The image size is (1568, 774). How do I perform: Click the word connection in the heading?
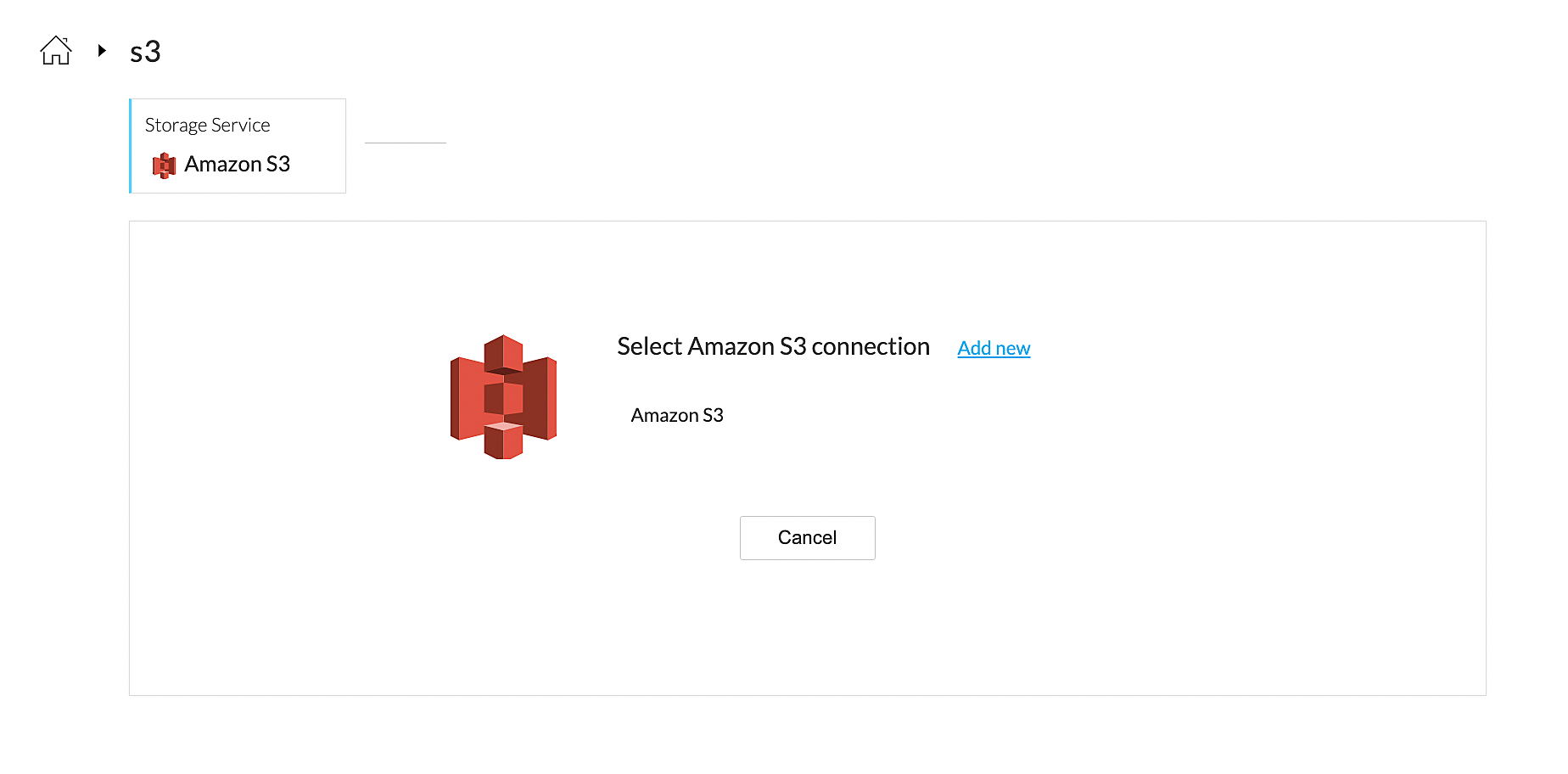[x=871, y=346]
